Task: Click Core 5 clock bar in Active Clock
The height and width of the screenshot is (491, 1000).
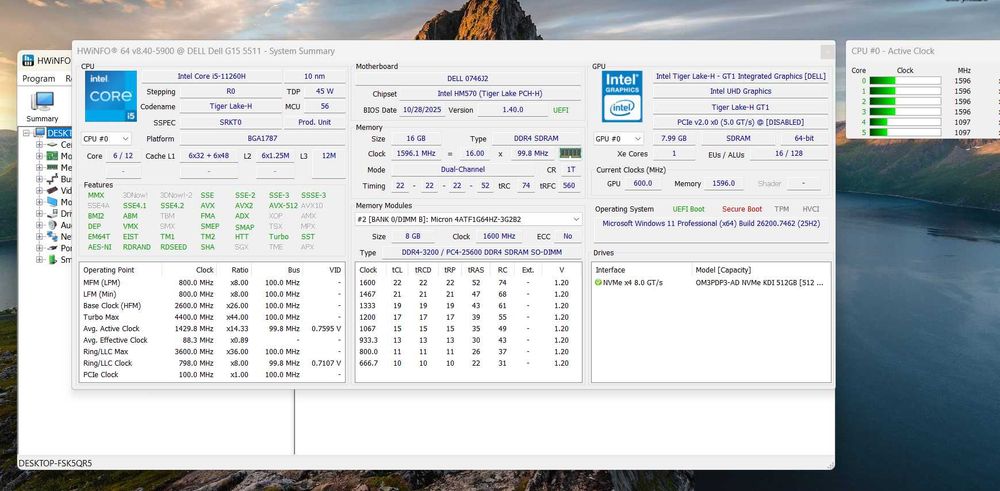Action: pyautogui.click(x=905, y=132)
